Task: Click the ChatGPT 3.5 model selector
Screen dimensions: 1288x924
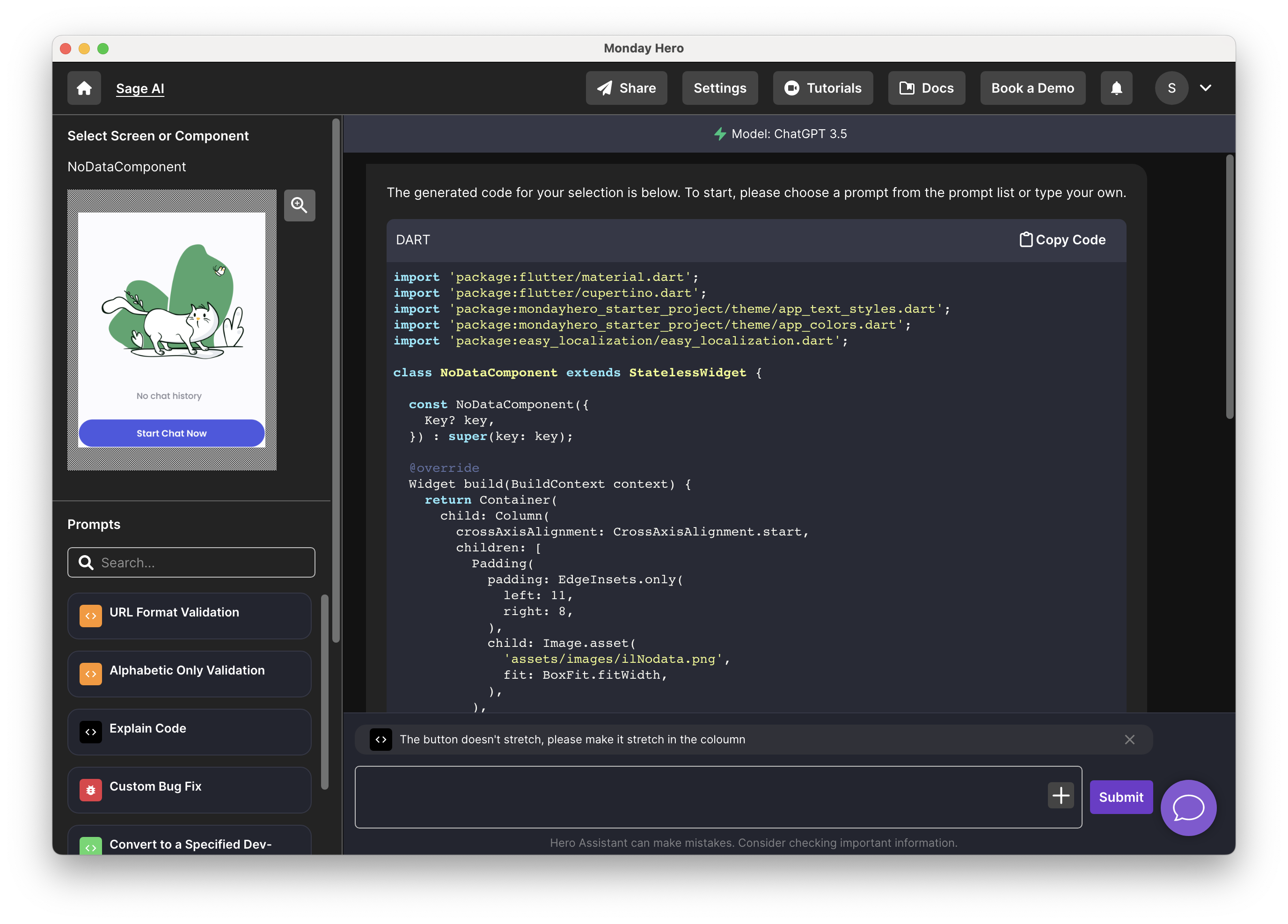Action: 780,134
